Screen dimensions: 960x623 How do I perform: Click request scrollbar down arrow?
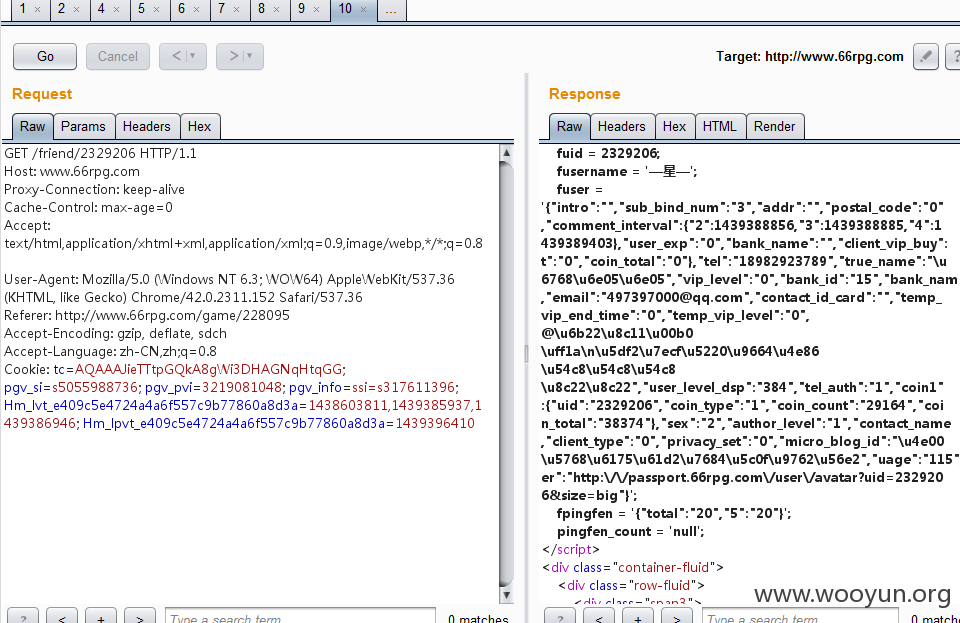tap(506, 595)
